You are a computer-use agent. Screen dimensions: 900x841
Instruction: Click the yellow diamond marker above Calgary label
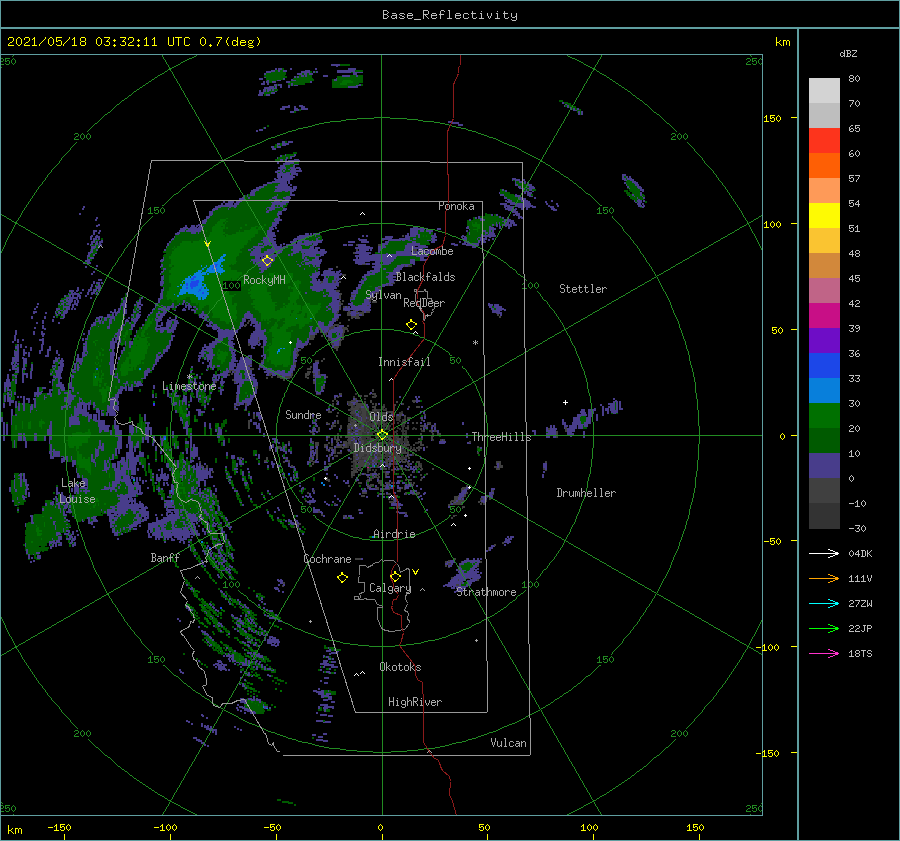click(x=395, y=576)
